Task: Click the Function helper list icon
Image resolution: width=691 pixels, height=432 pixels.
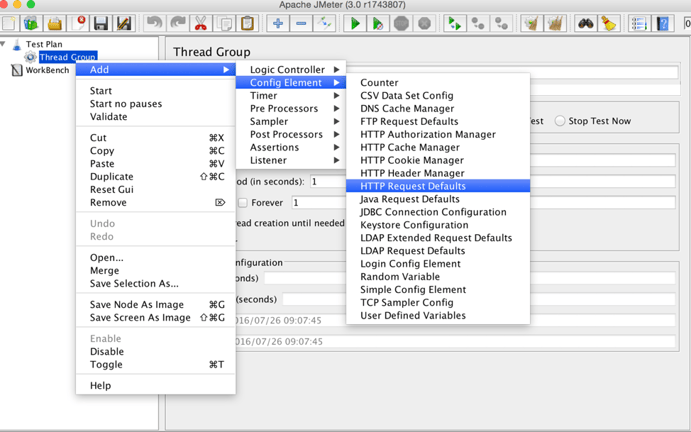Action: [x=639, y=23]
